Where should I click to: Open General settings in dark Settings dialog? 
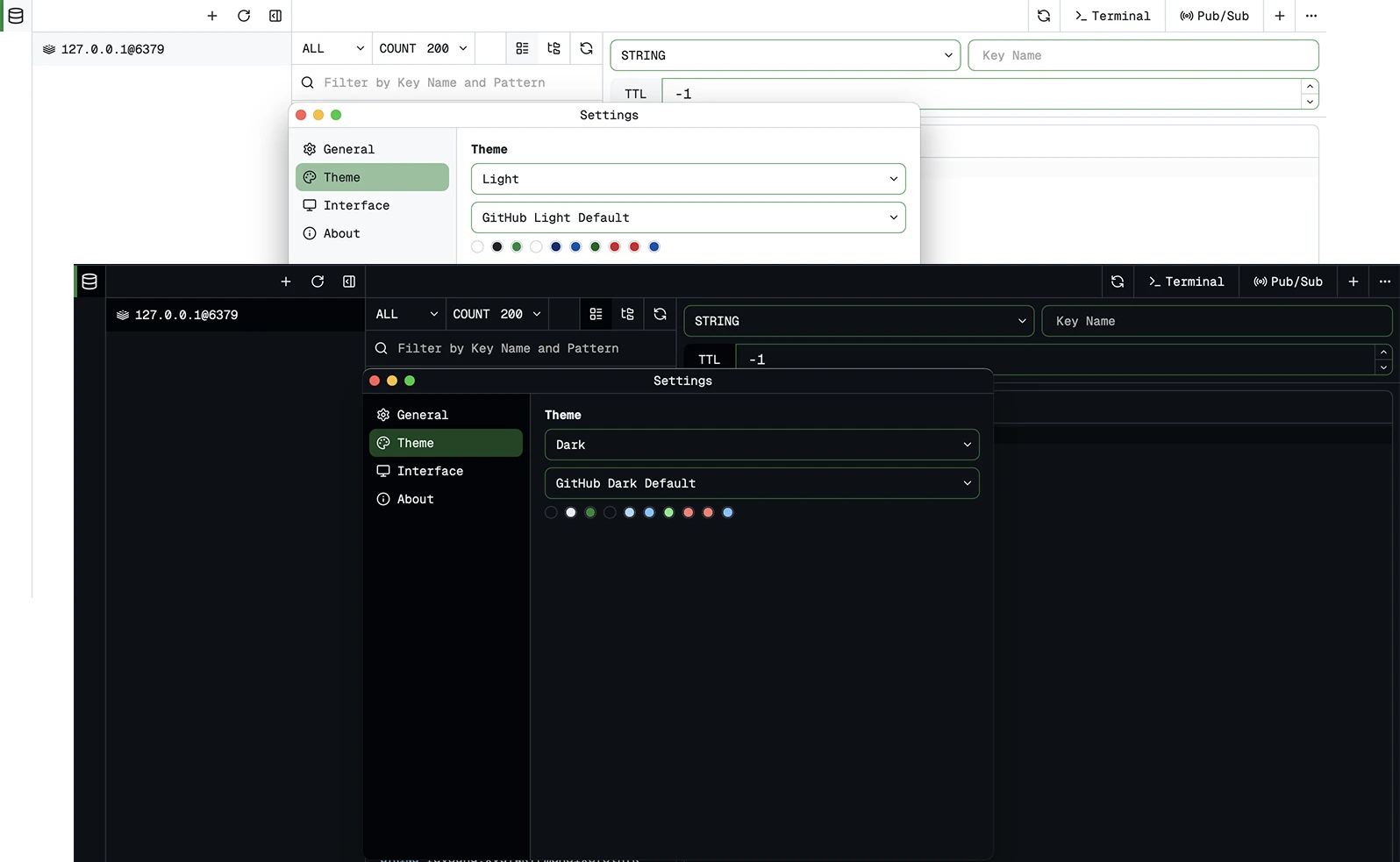[x=446, y=415]
